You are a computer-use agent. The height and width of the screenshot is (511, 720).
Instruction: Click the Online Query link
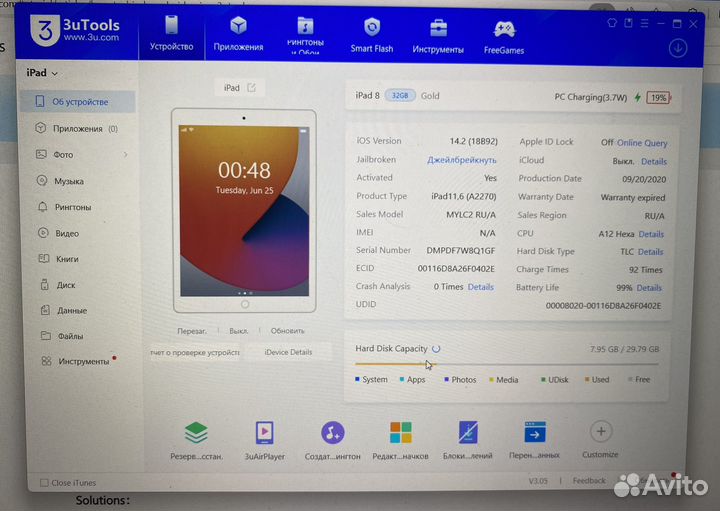click(x=642, y=143)
